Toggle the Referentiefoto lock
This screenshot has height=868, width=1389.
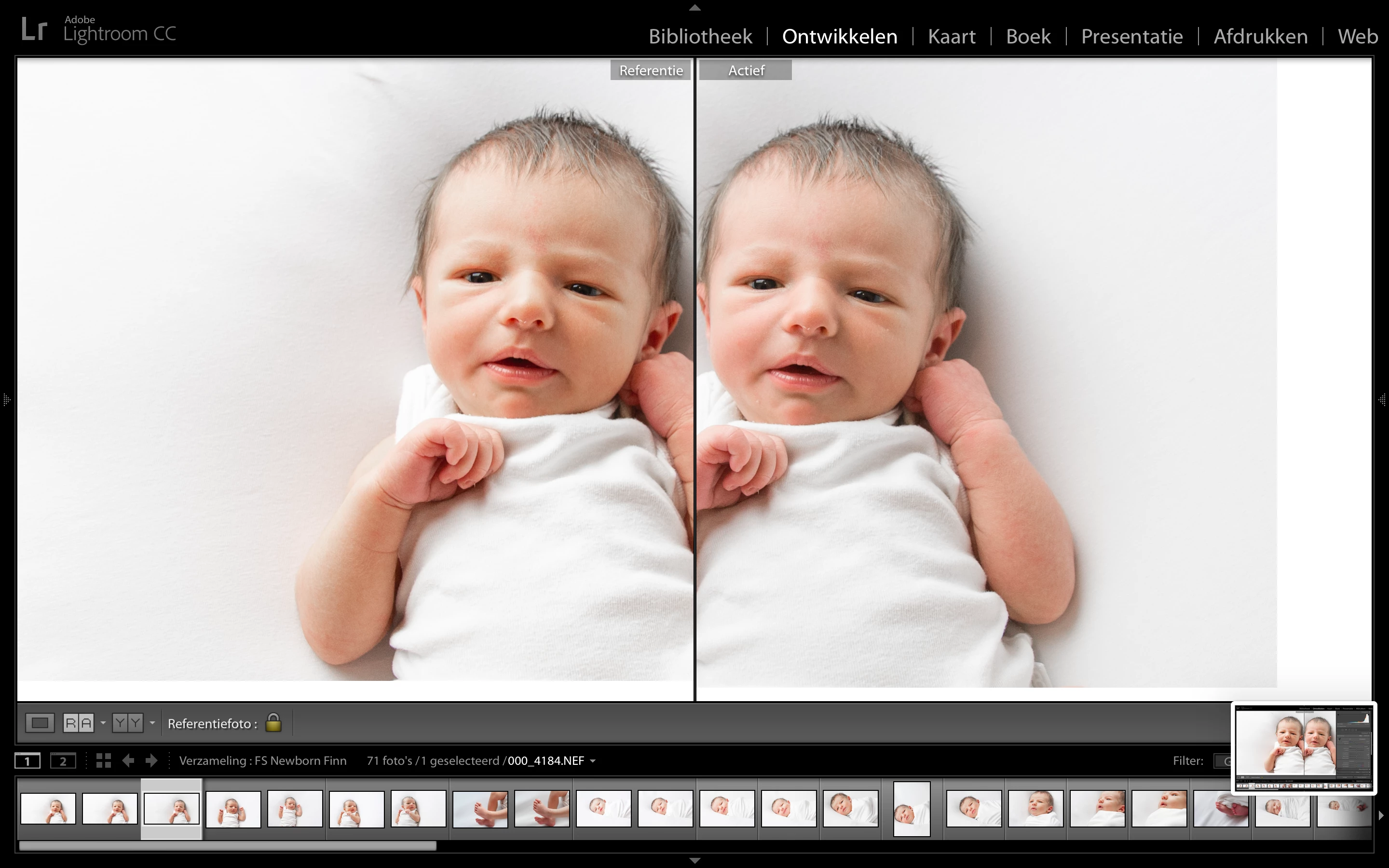point(273,723)
